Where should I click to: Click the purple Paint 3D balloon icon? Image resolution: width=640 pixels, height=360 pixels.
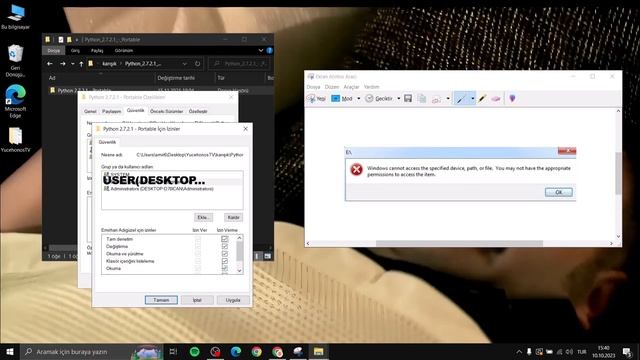pyautogui.click(x=512, y=98)
